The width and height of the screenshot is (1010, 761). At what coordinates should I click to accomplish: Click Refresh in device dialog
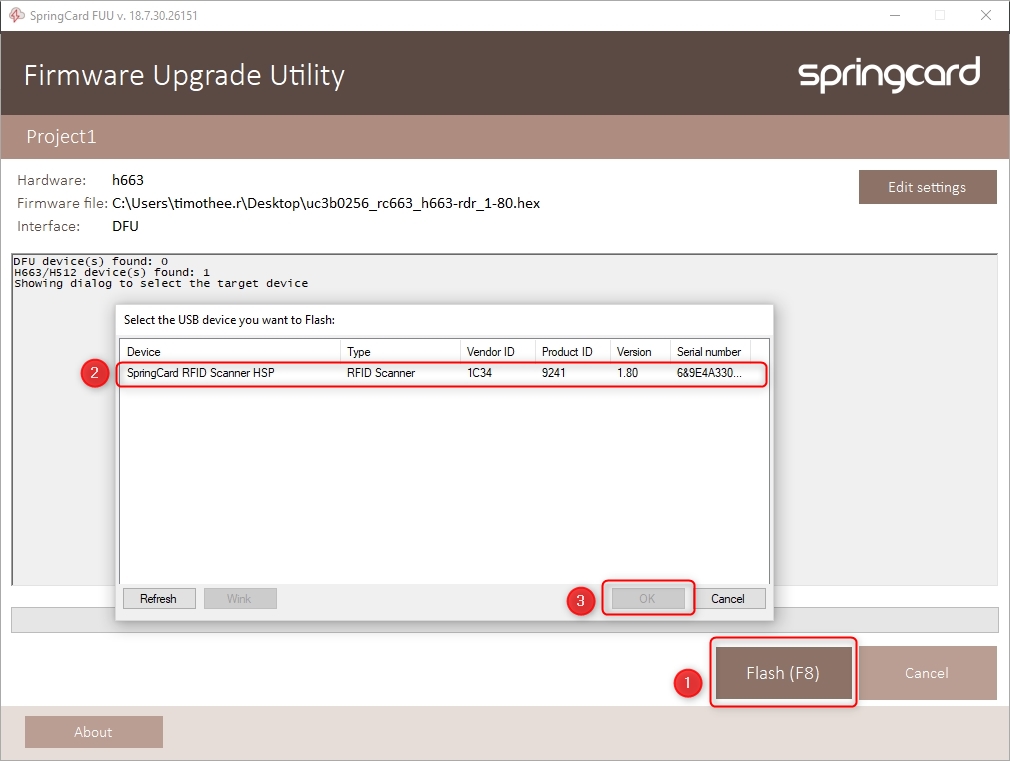coord(158,599)
